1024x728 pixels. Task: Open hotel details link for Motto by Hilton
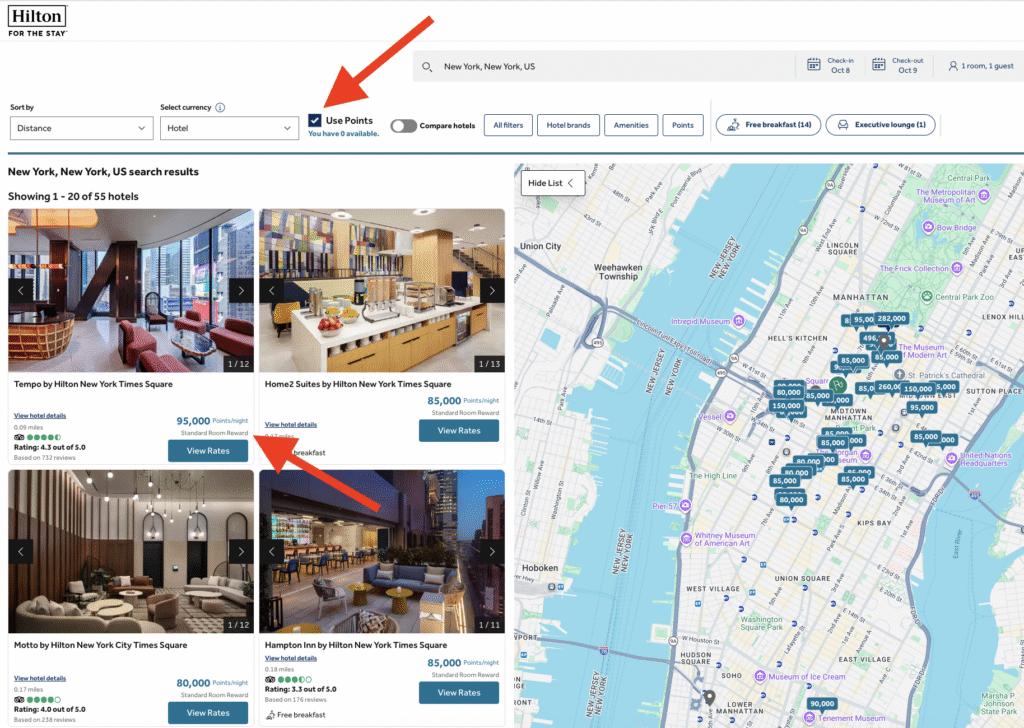(40, 678)
